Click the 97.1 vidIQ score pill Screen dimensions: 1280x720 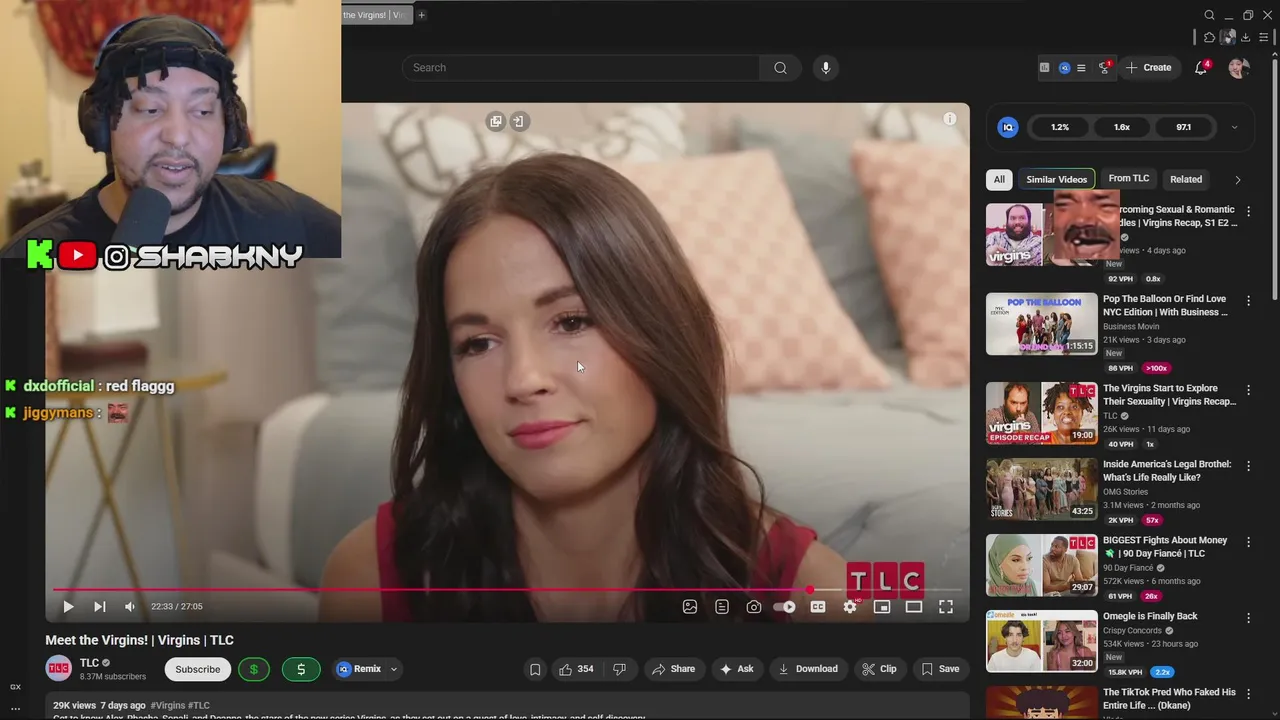[1184, 127]
